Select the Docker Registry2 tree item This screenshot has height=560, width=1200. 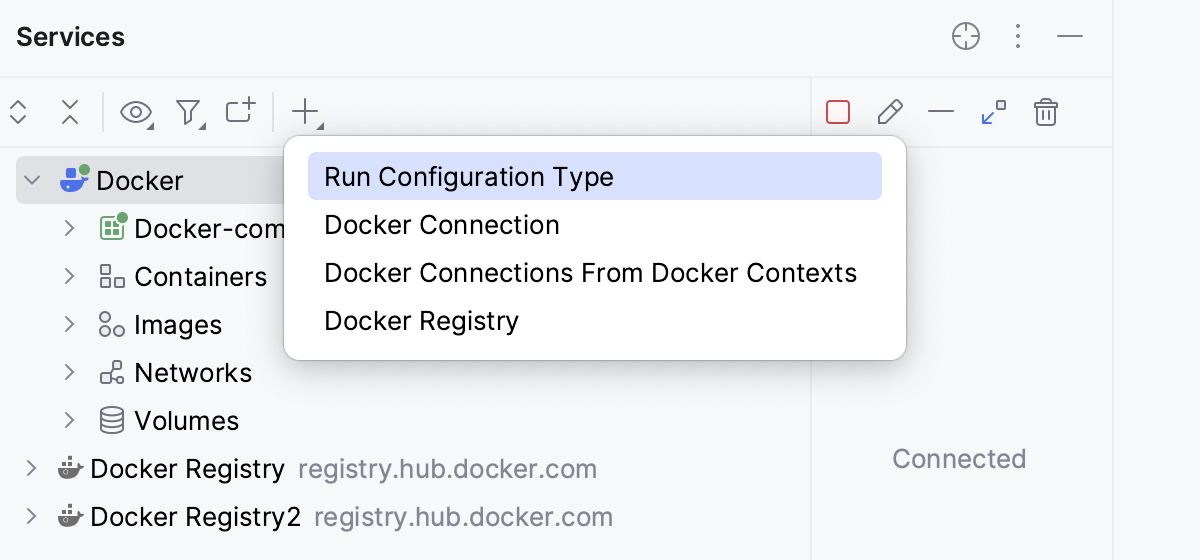(x=195, y=517)
